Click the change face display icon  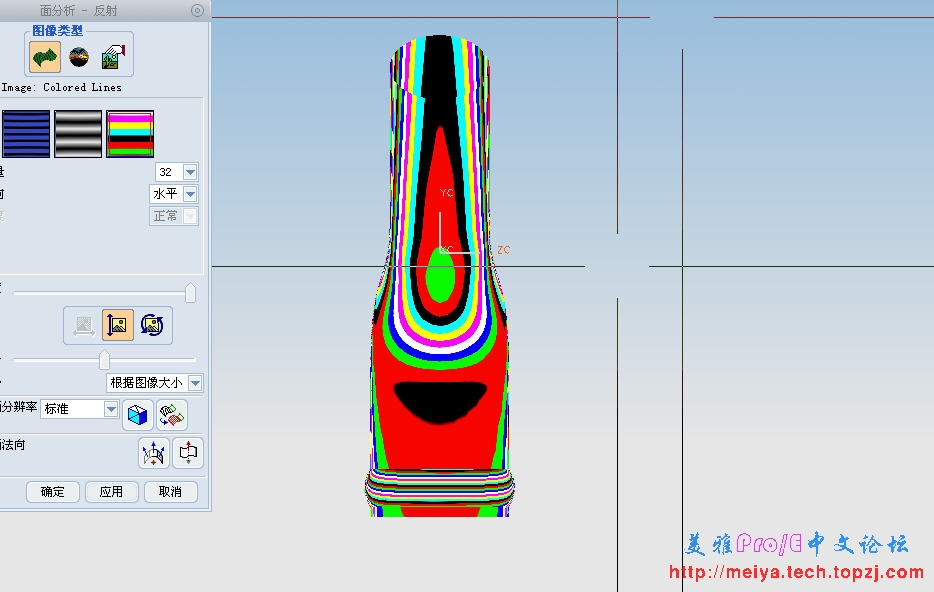click(172, 414)
